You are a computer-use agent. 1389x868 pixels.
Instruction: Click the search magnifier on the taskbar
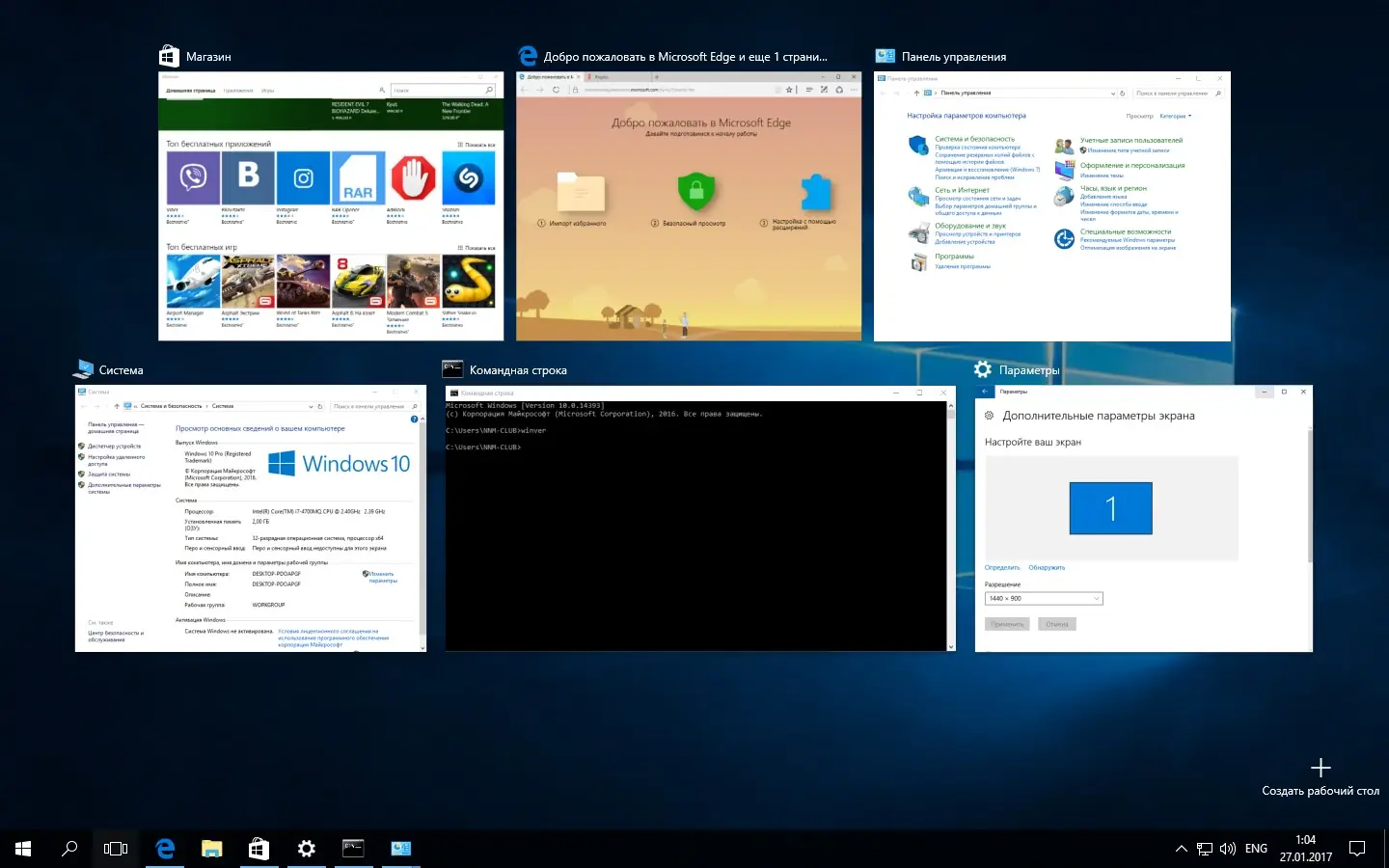click(69, 849)
